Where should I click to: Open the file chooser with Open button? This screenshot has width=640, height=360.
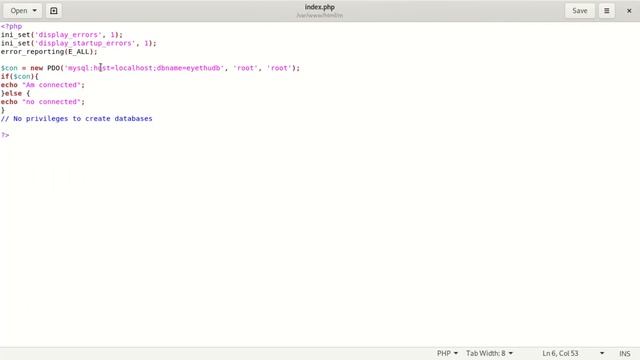pos(19,11)
